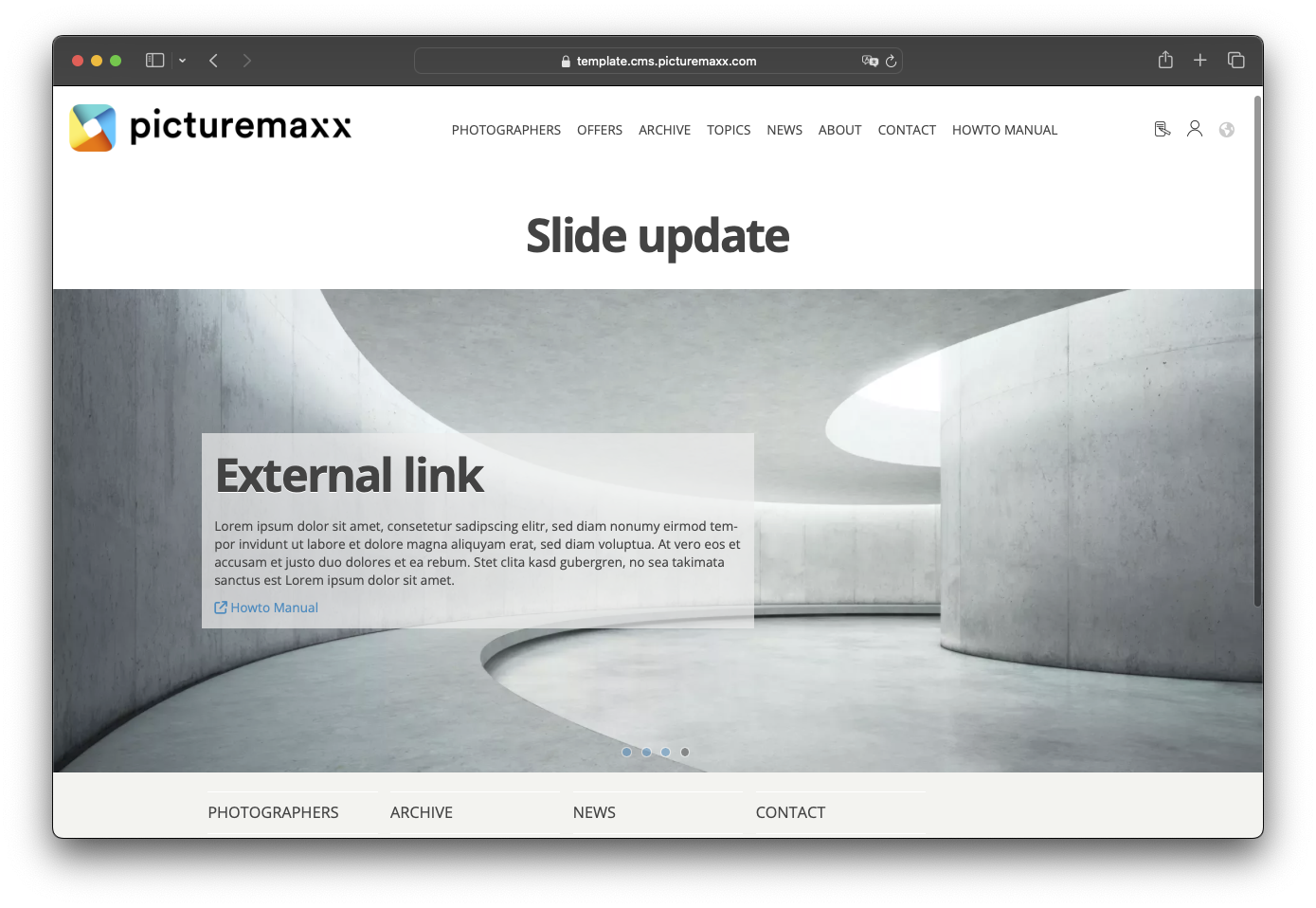Select the fourth slide indicator dot
Viewport: 1316px width, 908px height.
(684, 752)
